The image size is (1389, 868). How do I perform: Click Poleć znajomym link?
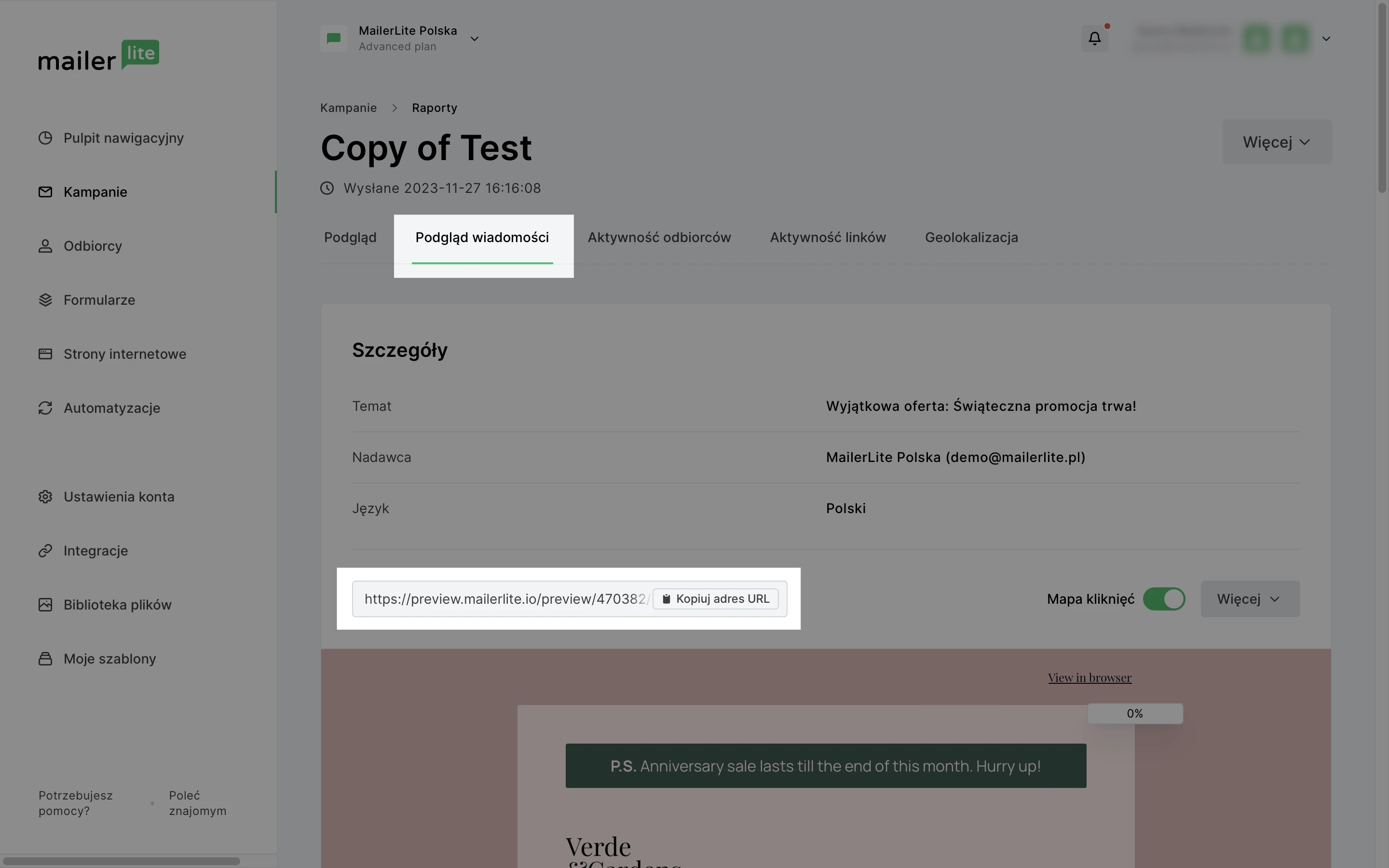tap(197, 803)
